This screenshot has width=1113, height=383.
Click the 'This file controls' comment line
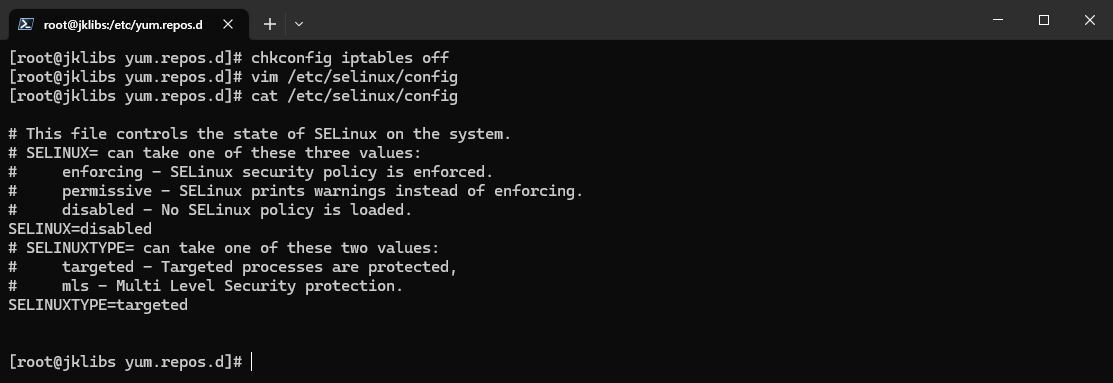[x=260, y=135]
